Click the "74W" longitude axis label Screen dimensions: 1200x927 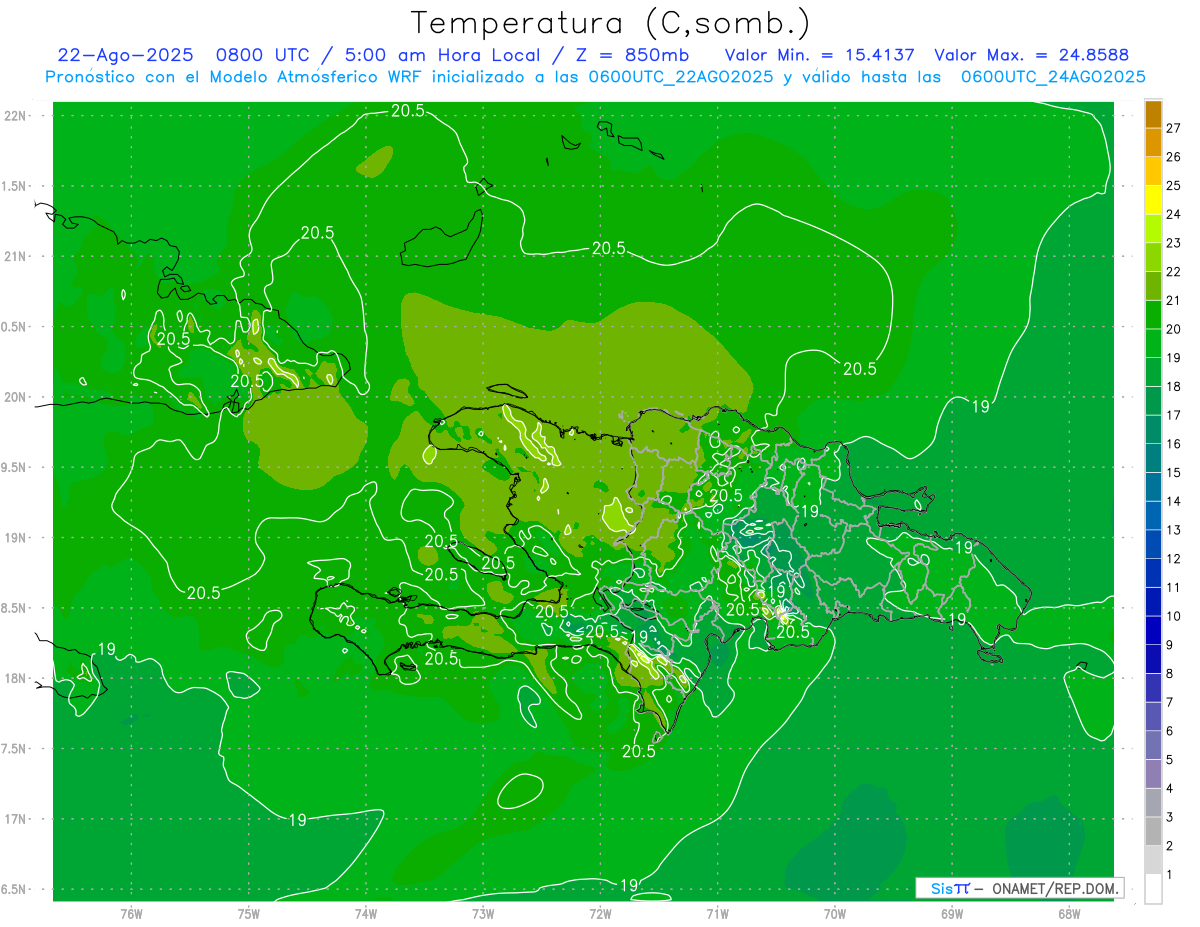pyautogui.click(x=365, y=913)
